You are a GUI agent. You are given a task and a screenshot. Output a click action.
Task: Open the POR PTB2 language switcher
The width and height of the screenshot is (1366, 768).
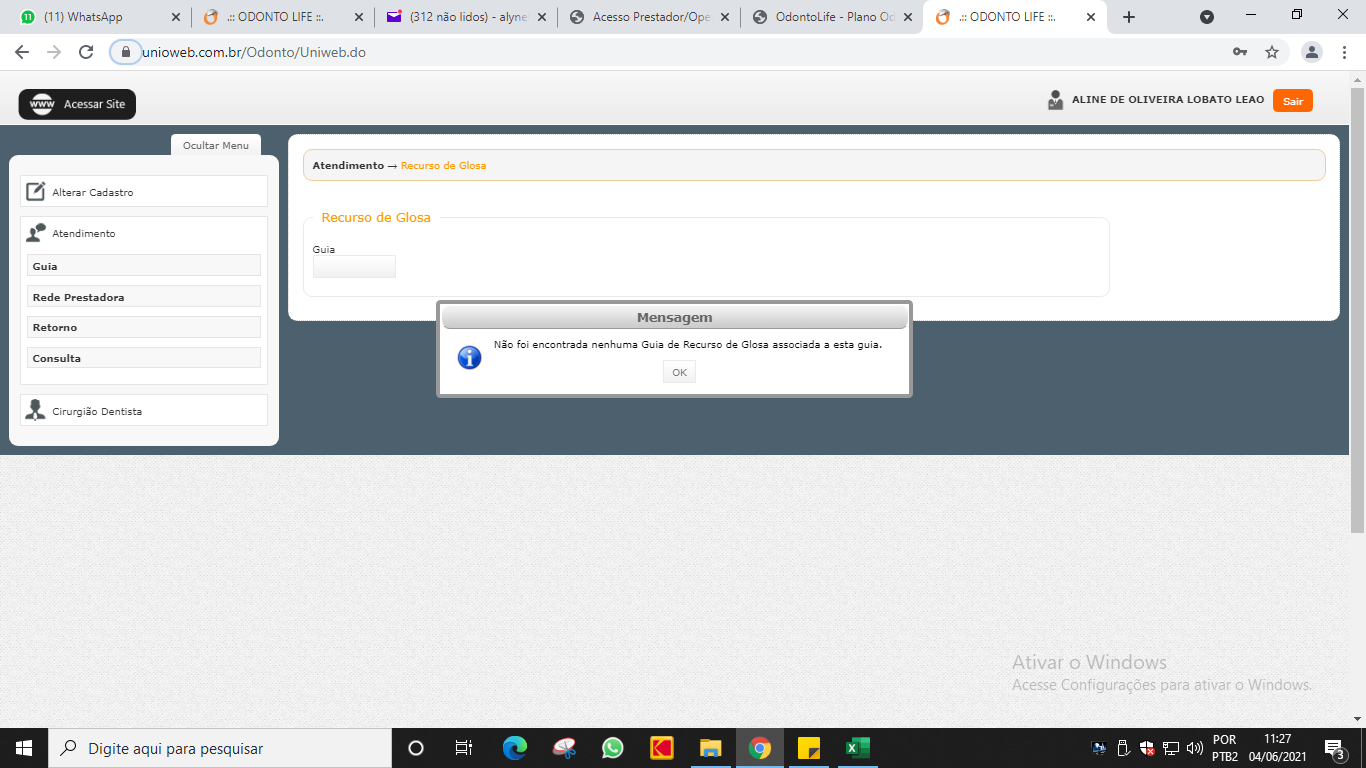(x=1225, y=748)
